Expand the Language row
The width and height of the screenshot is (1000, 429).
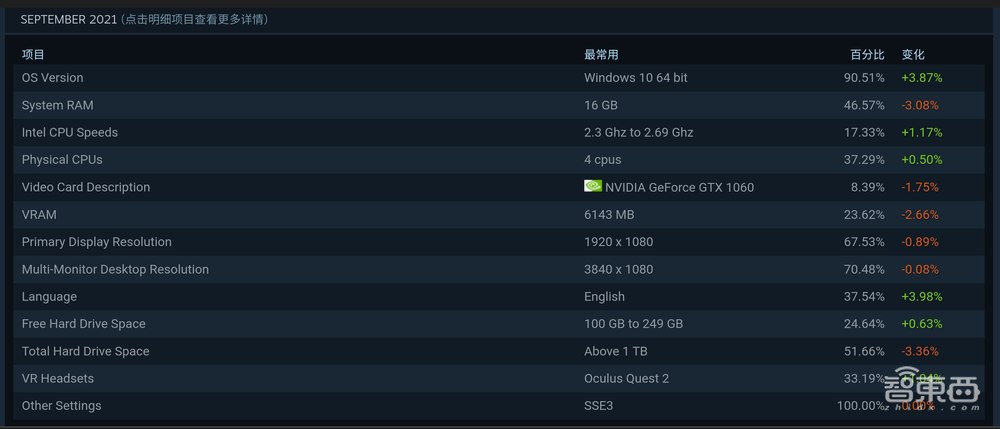coord(49,297)
